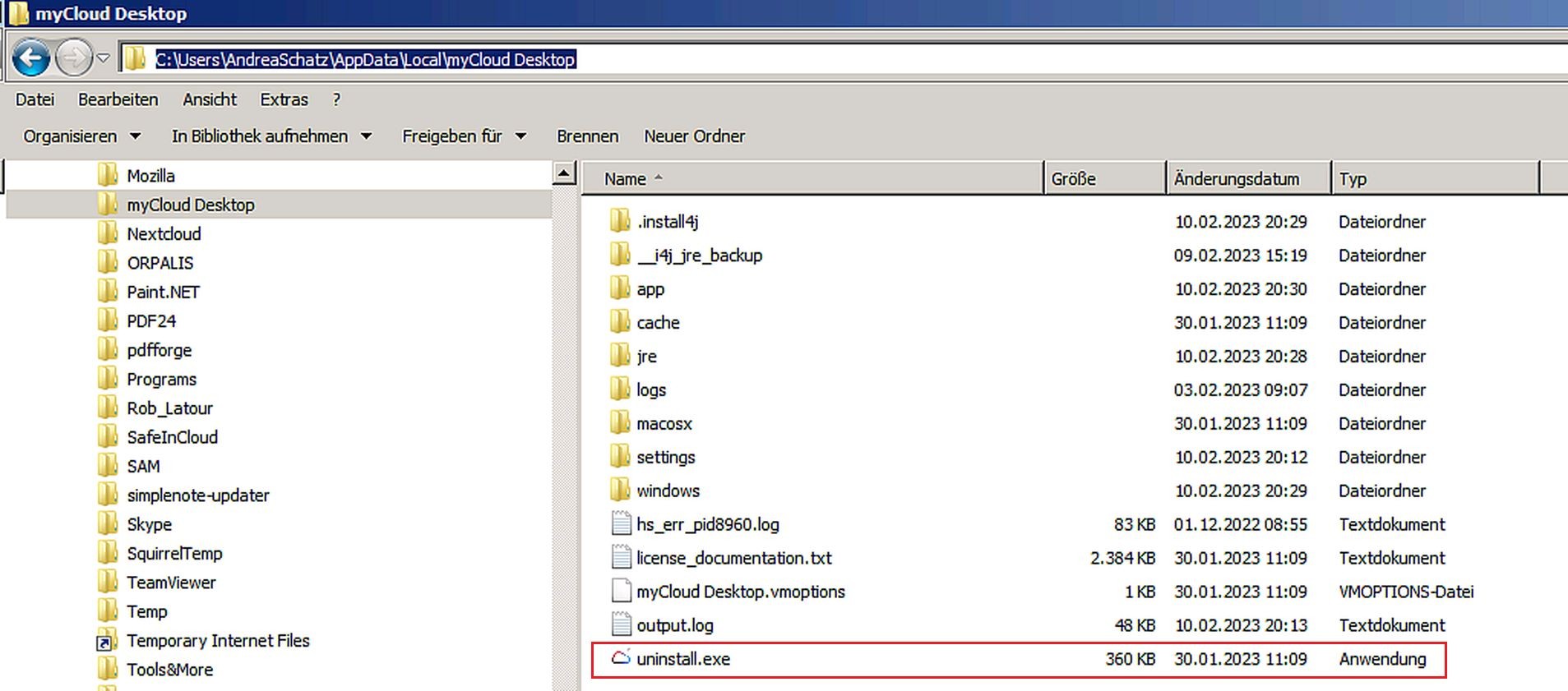
Task: Select the ORPALIS folder in tree
Action: pyautogui.click(x=160, y=263)
